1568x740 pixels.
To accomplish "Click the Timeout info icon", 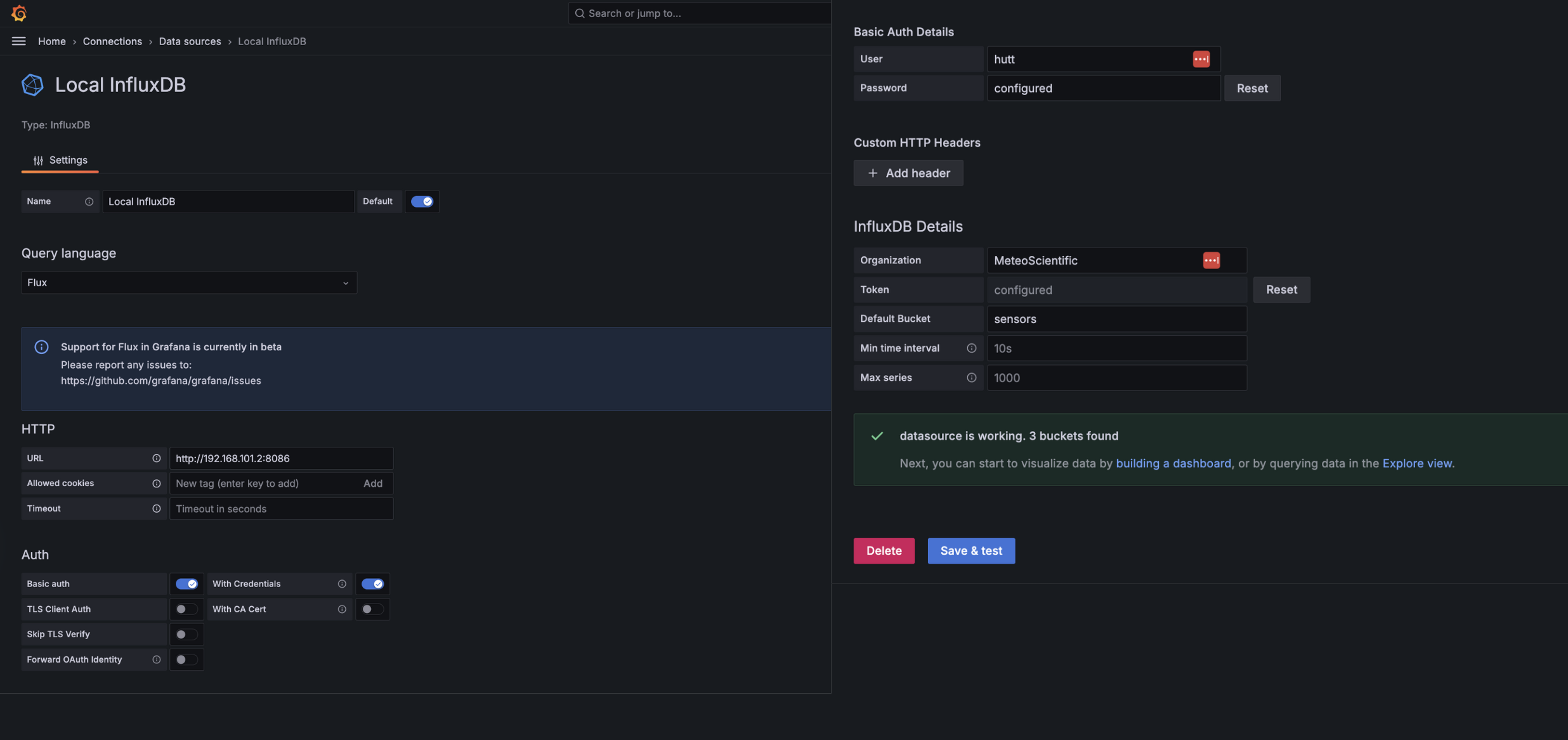I will [x=156, y=508].
